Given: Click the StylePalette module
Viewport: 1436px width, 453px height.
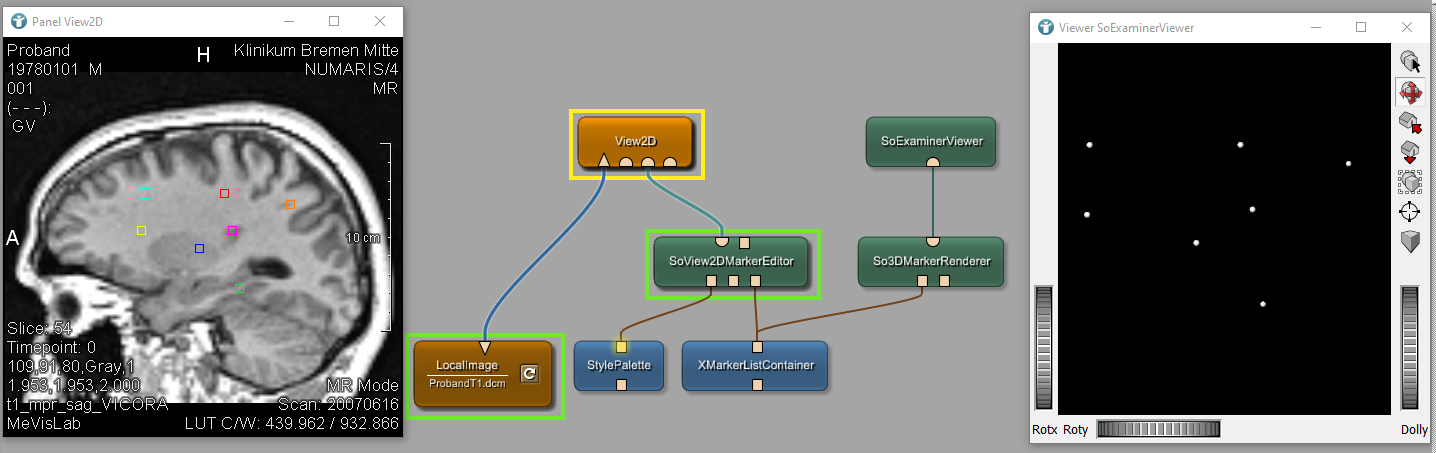Looking at the screenshot, I should pyautogui.click(x=620, y=365).
